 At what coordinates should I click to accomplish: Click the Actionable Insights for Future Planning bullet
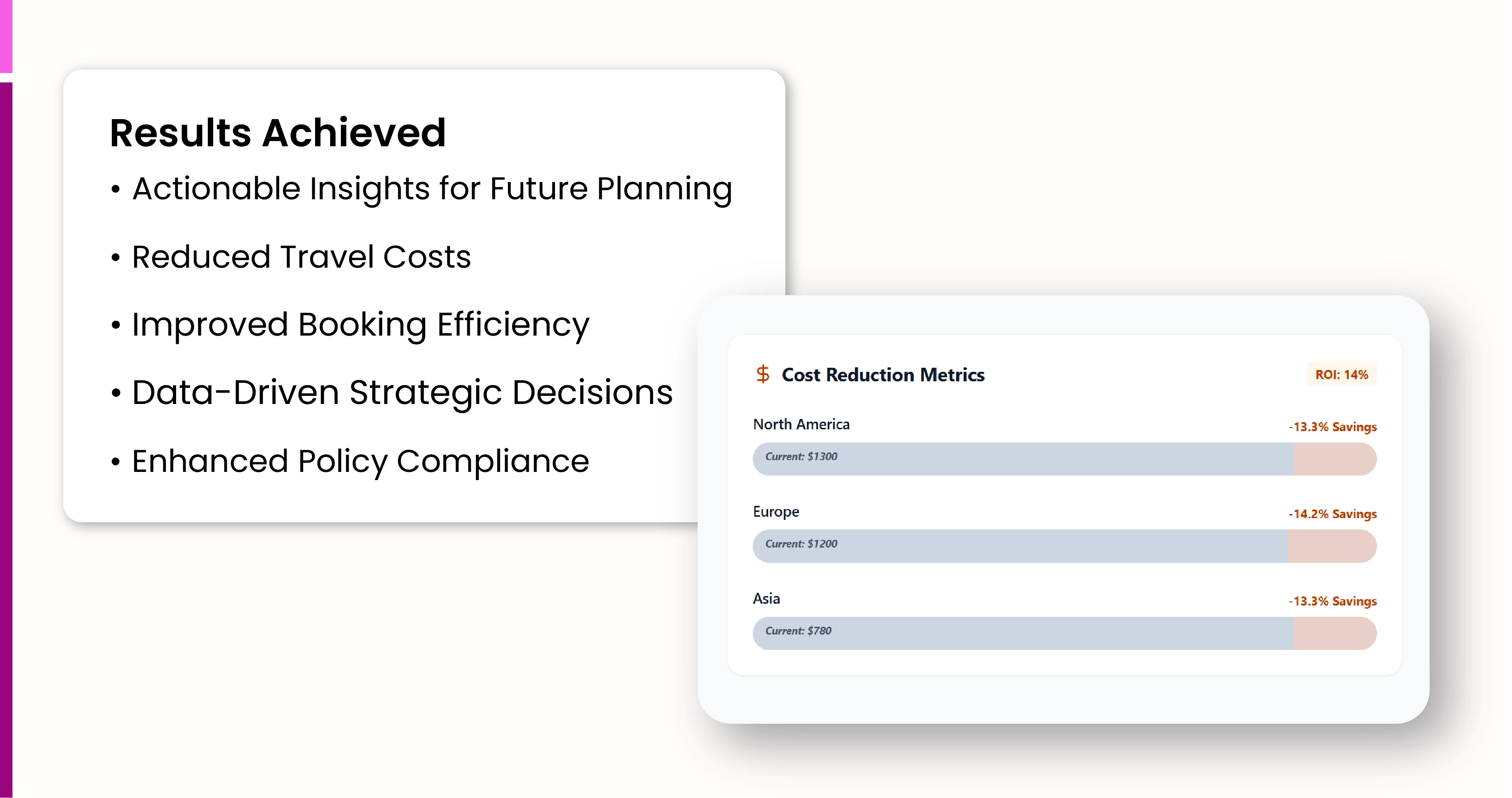coord(432,189)
